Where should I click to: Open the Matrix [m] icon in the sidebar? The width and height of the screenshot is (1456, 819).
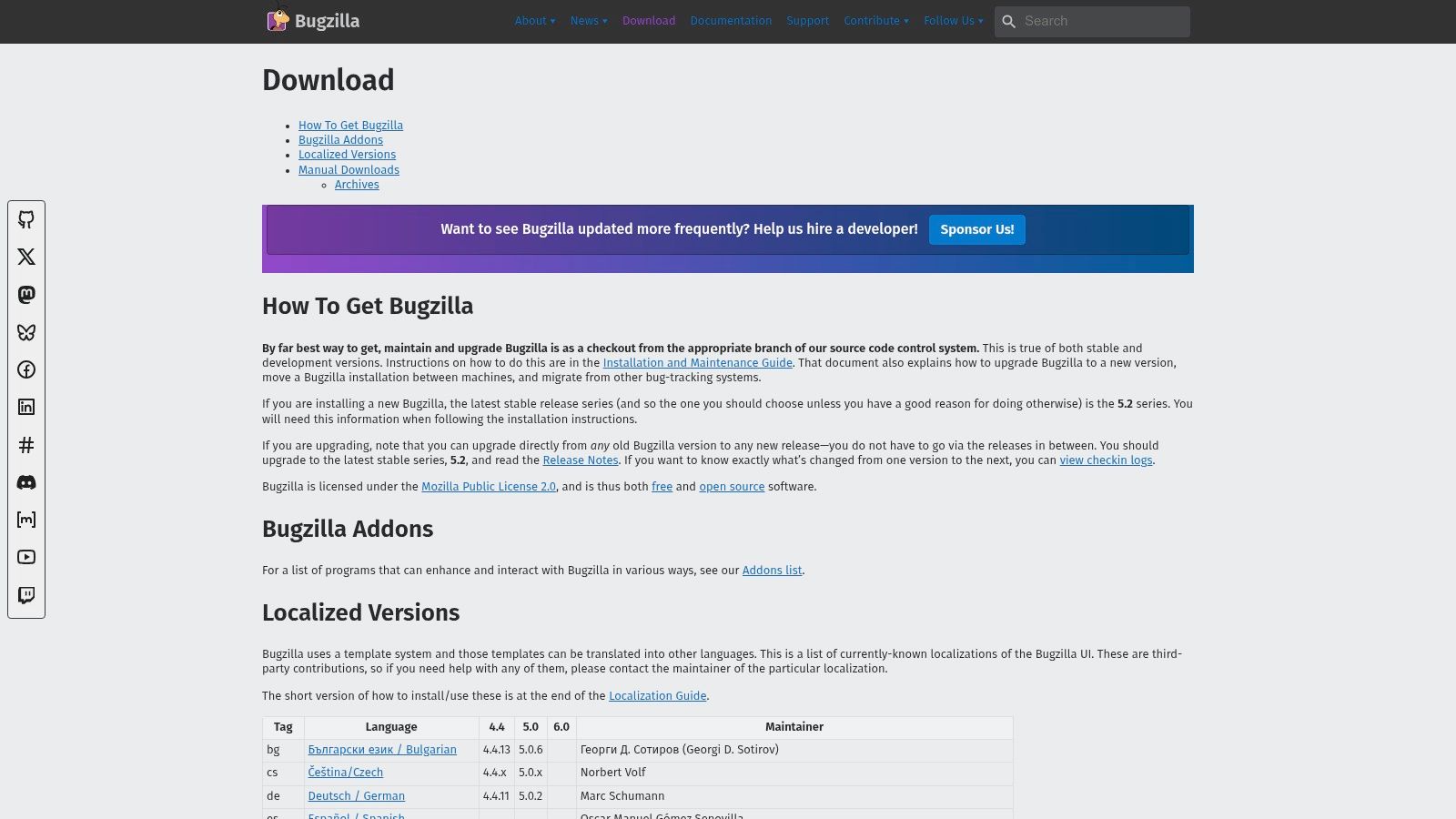pyautogui.click(x=26, y=520)
